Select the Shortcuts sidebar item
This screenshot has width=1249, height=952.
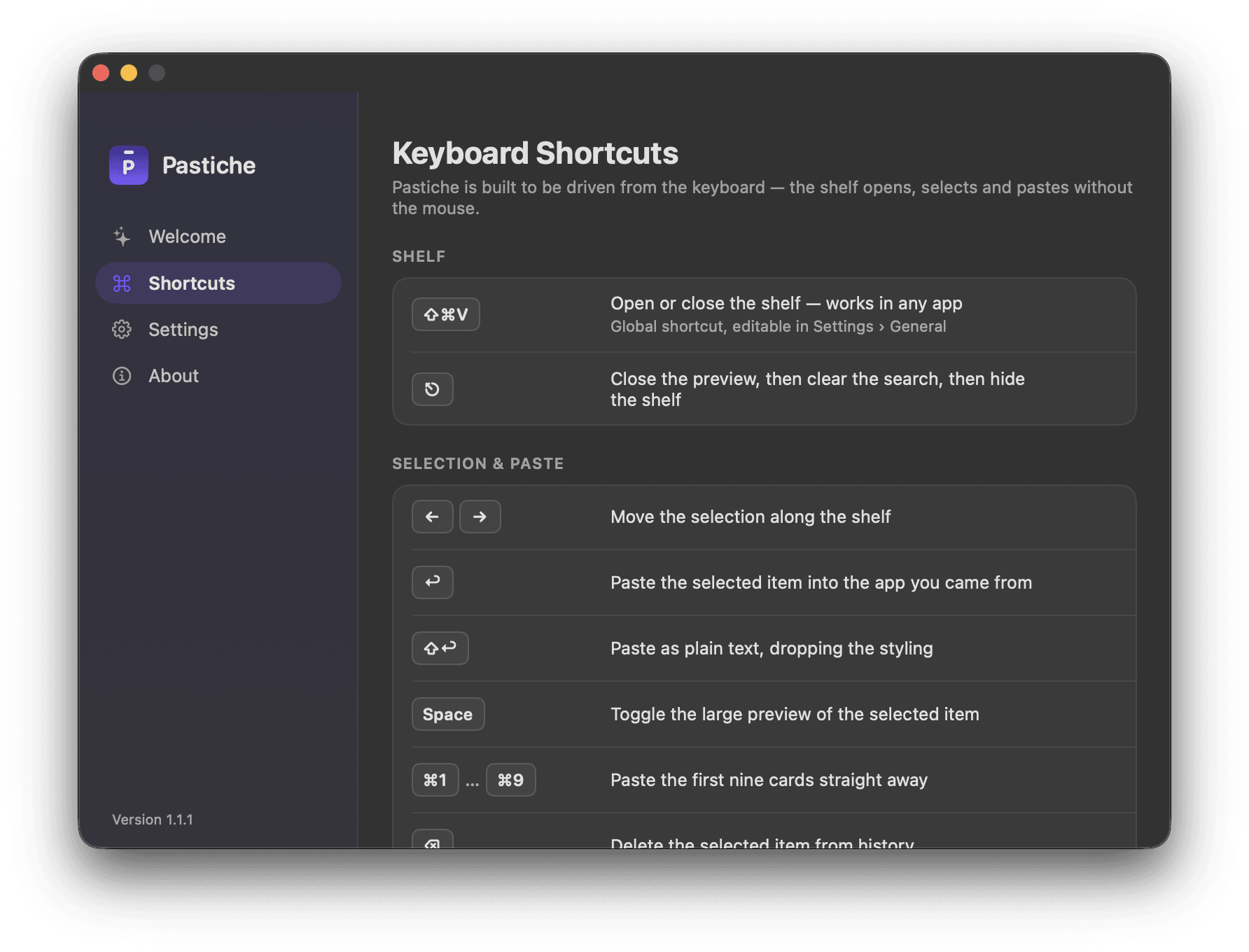[x=218, y=283]
